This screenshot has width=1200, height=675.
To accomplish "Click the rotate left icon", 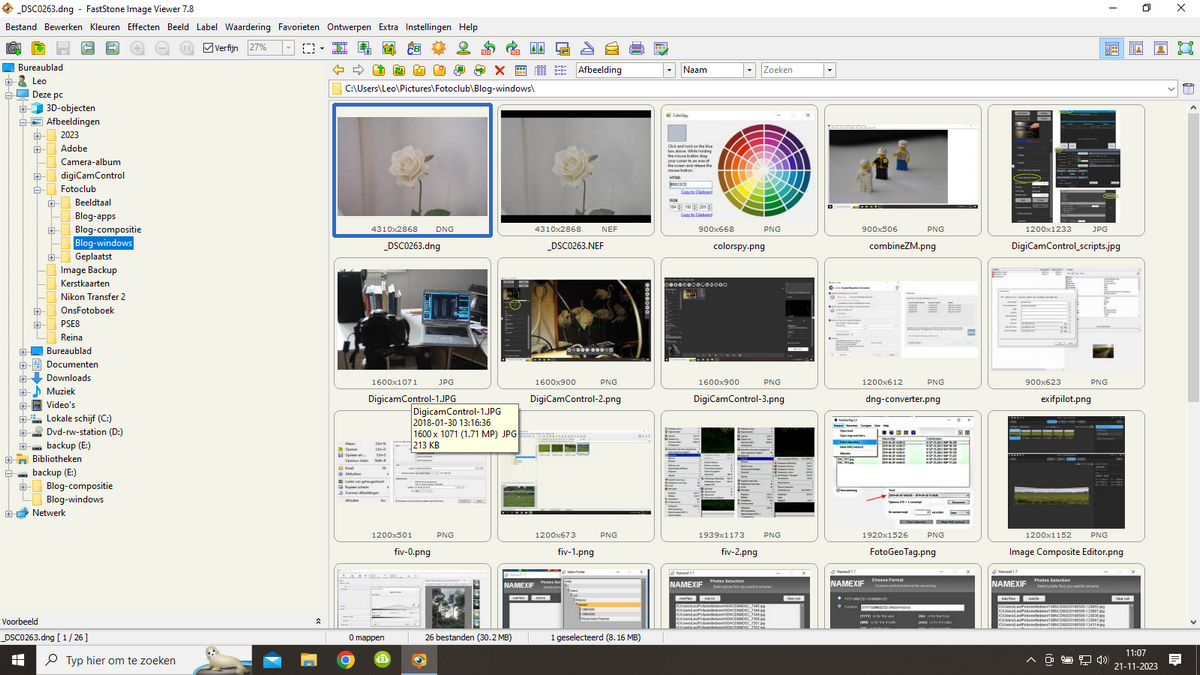I will click(x=488, y=48).
